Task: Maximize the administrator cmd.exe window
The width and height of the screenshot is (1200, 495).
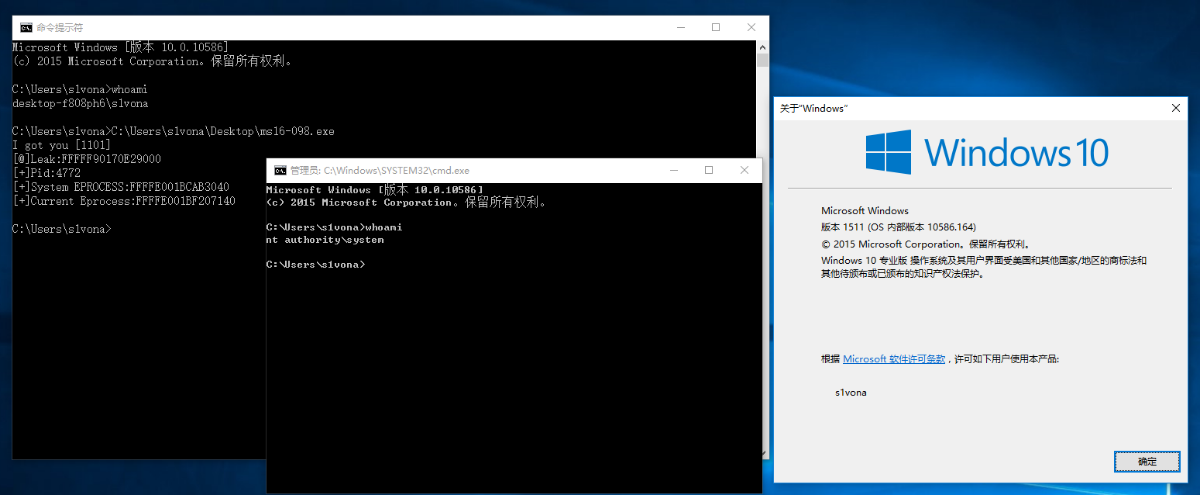Action: [708, 170]
